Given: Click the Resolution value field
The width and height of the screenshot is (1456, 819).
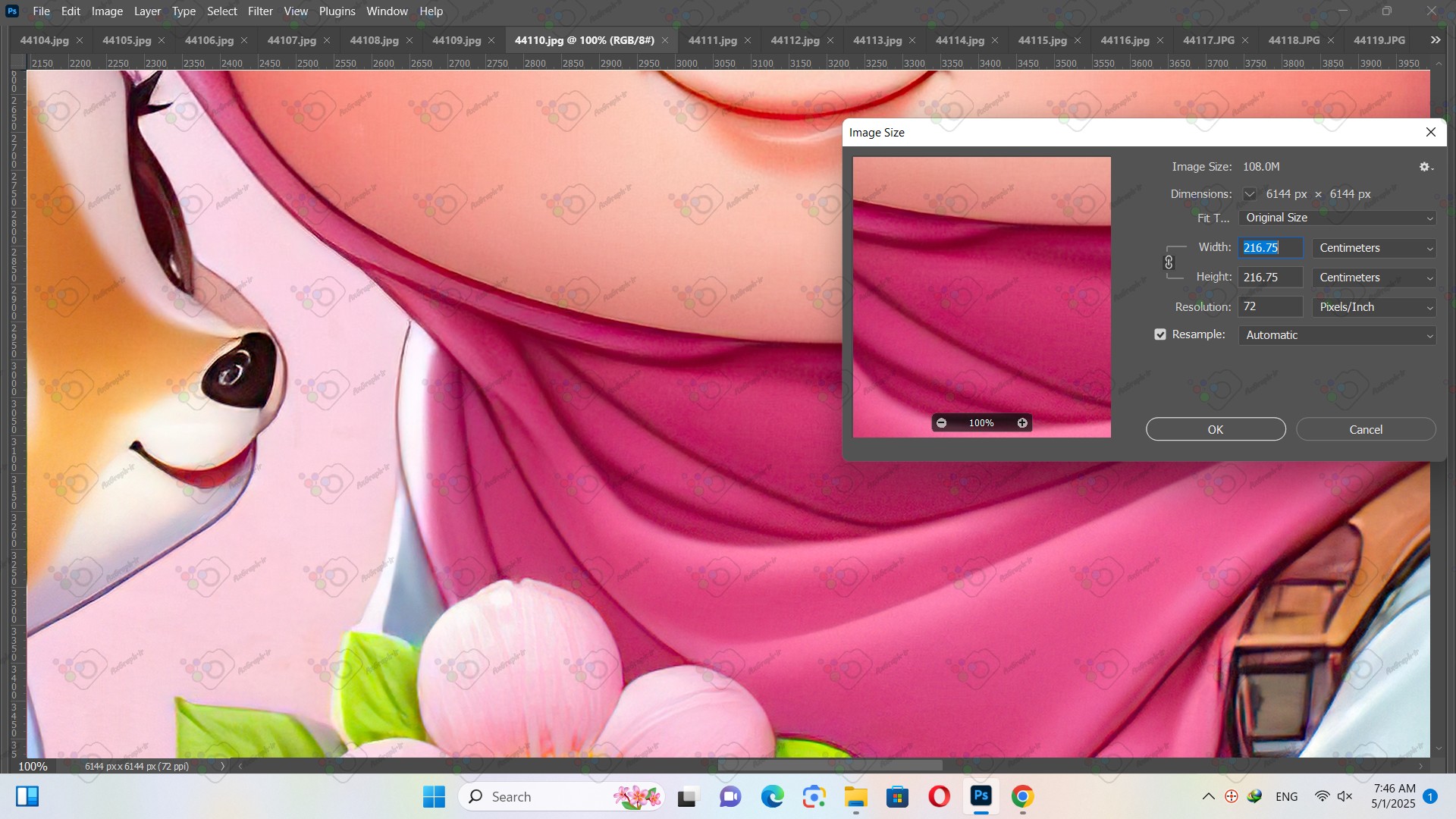Looking at the screenshot, I should click(x=1270, y=307).
